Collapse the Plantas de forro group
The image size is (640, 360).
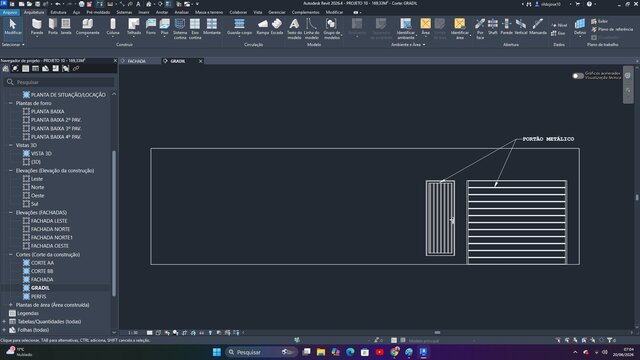(x=11, y=103)
